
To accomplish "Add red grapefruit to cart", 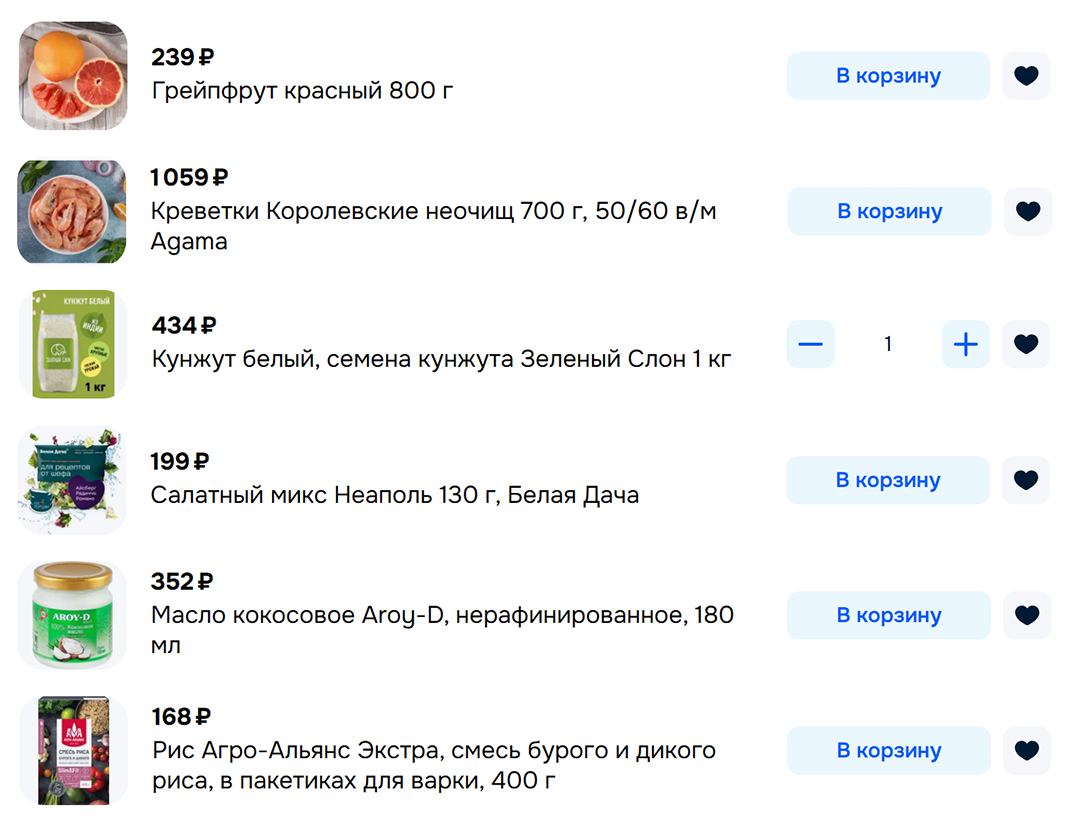I will [x=888, y=76].
